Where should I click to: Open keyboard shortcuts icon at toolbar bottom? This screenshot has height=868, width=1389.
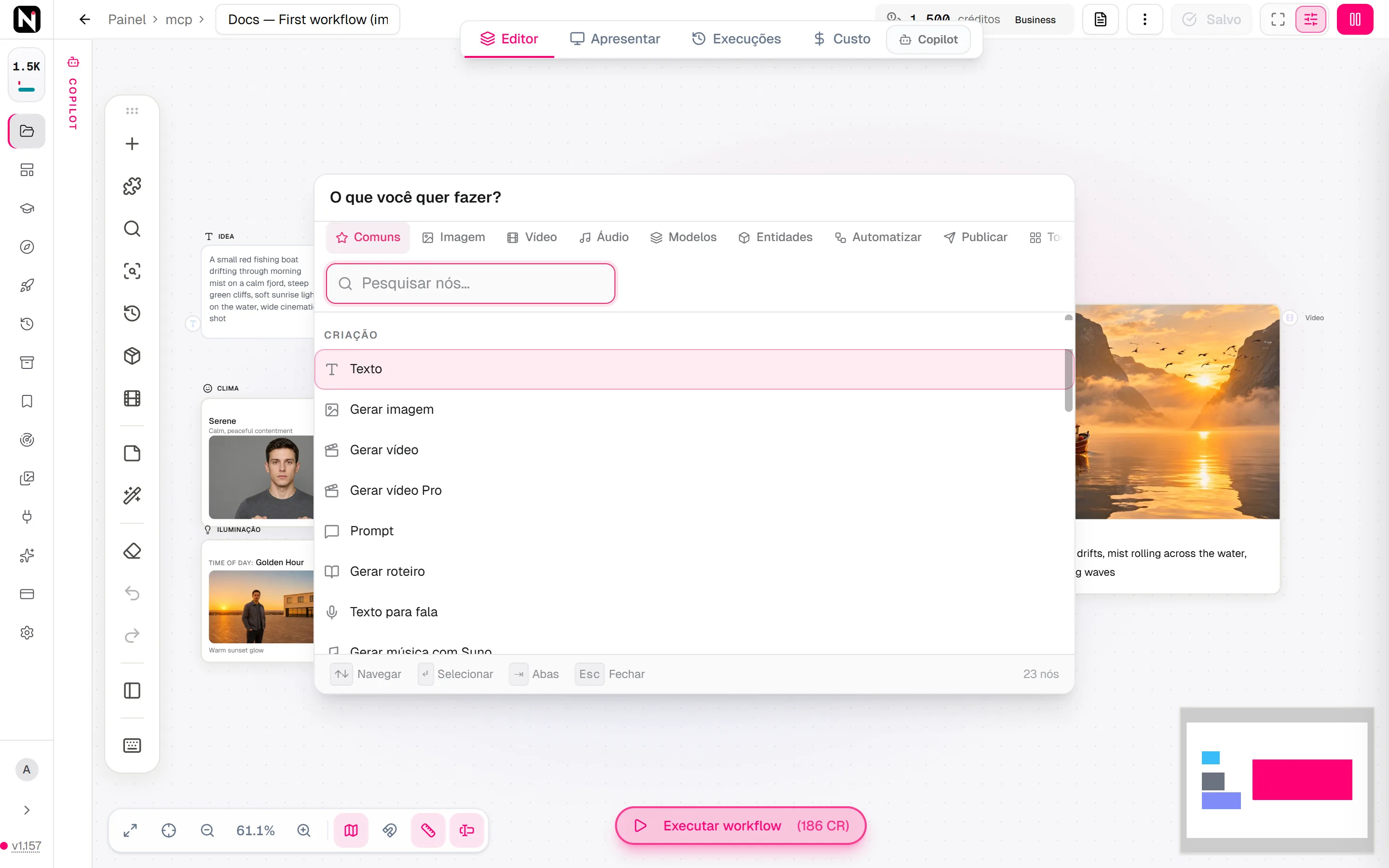click(x=132, y=745)
